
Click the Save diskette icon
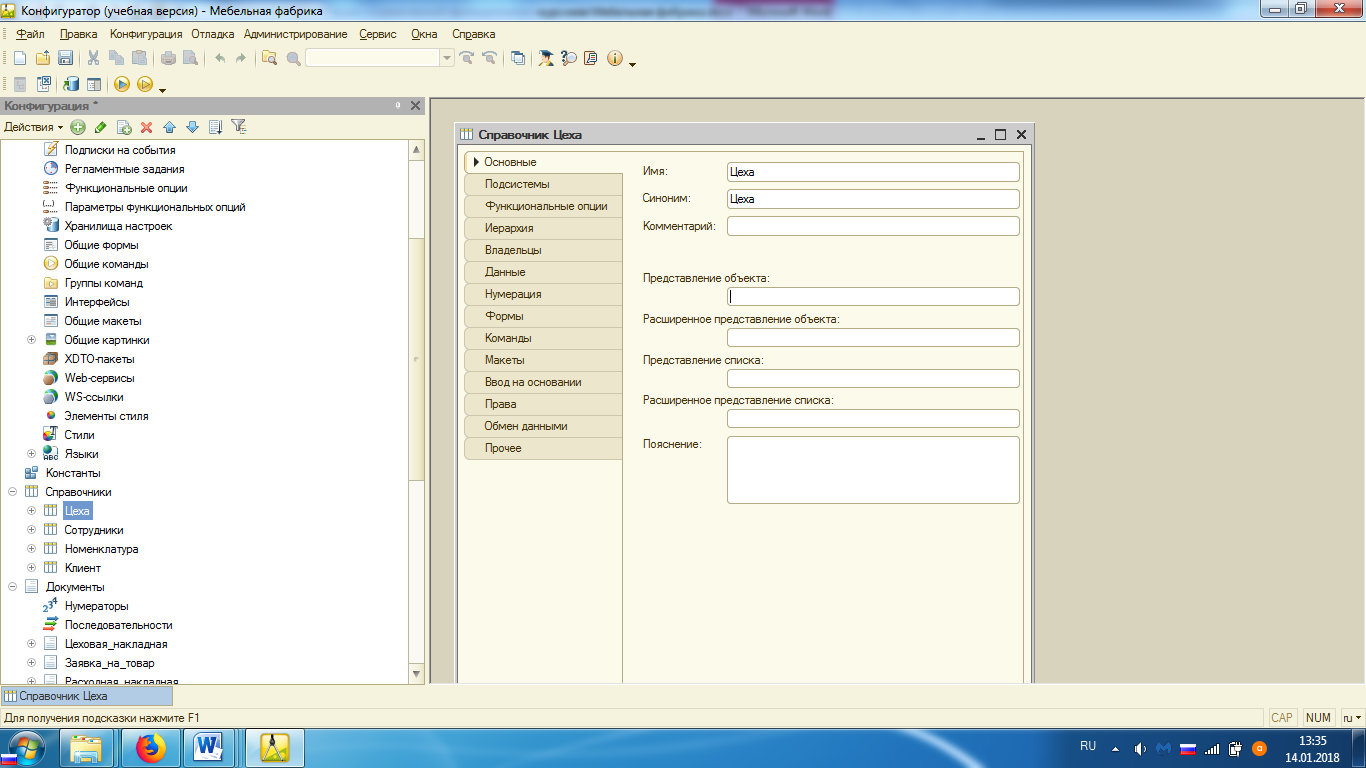[65, 58]
